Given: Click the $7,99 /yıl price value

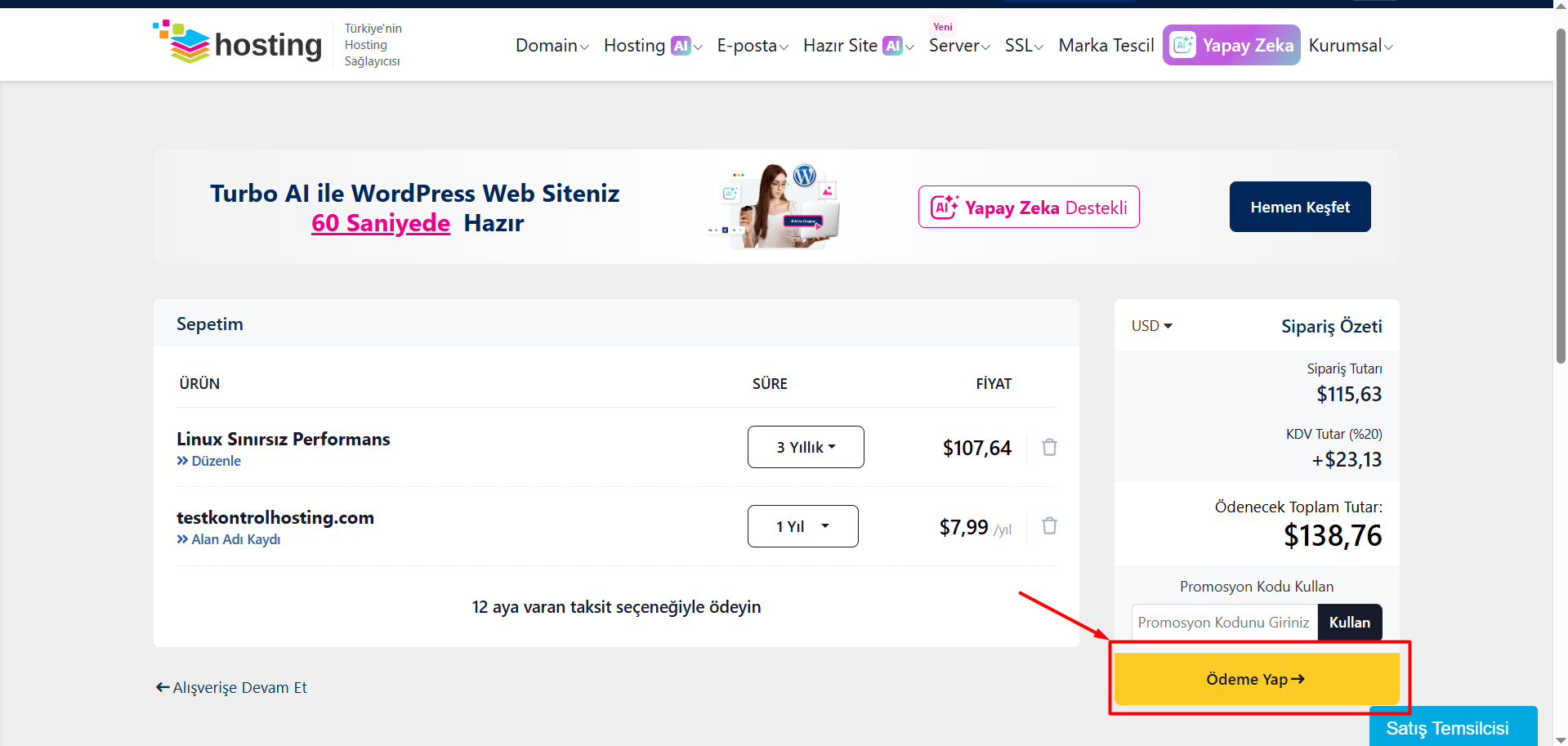Looking at the screenshot, I should tap(976, 528).
